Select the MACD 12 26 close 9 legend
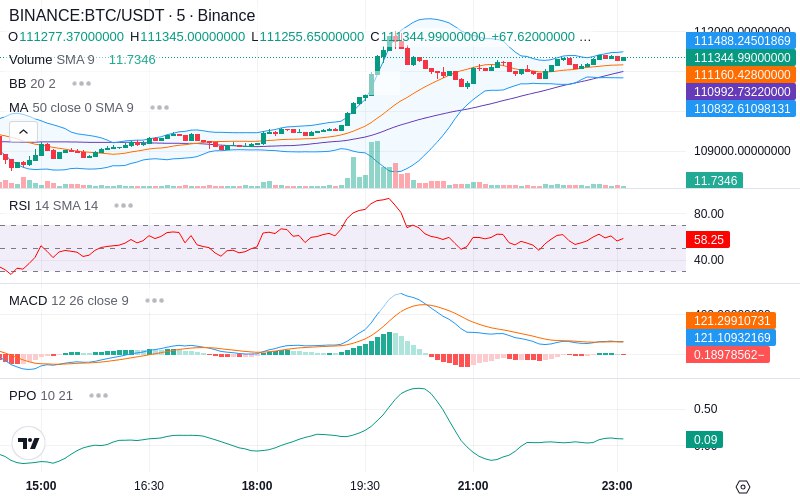 (x=69, y=301)
